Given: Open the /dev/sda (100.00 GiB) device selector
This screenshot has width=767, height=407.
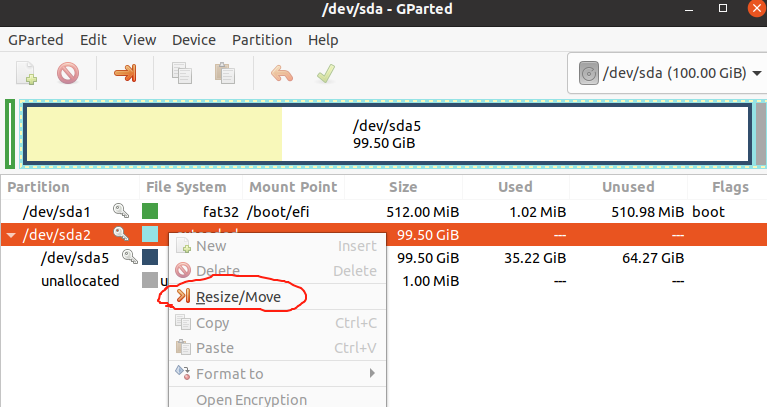Looking at the screenshot, I should [x=669, y=73].
